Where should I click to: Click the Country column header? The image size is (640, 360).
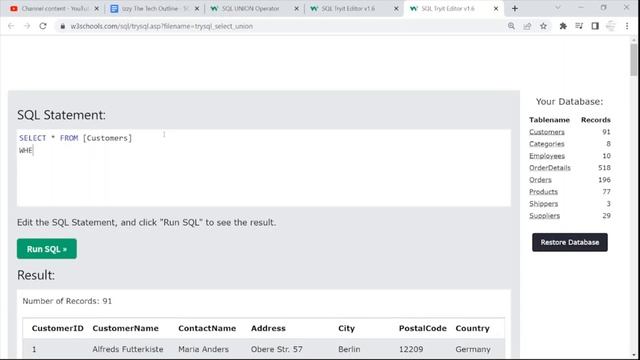tap(472, 329)
